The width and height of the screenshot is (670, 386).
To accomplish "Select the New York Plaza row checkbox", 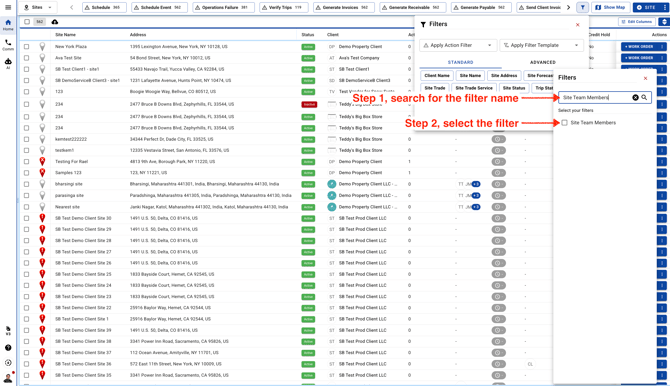I will (x=26, y=47).
